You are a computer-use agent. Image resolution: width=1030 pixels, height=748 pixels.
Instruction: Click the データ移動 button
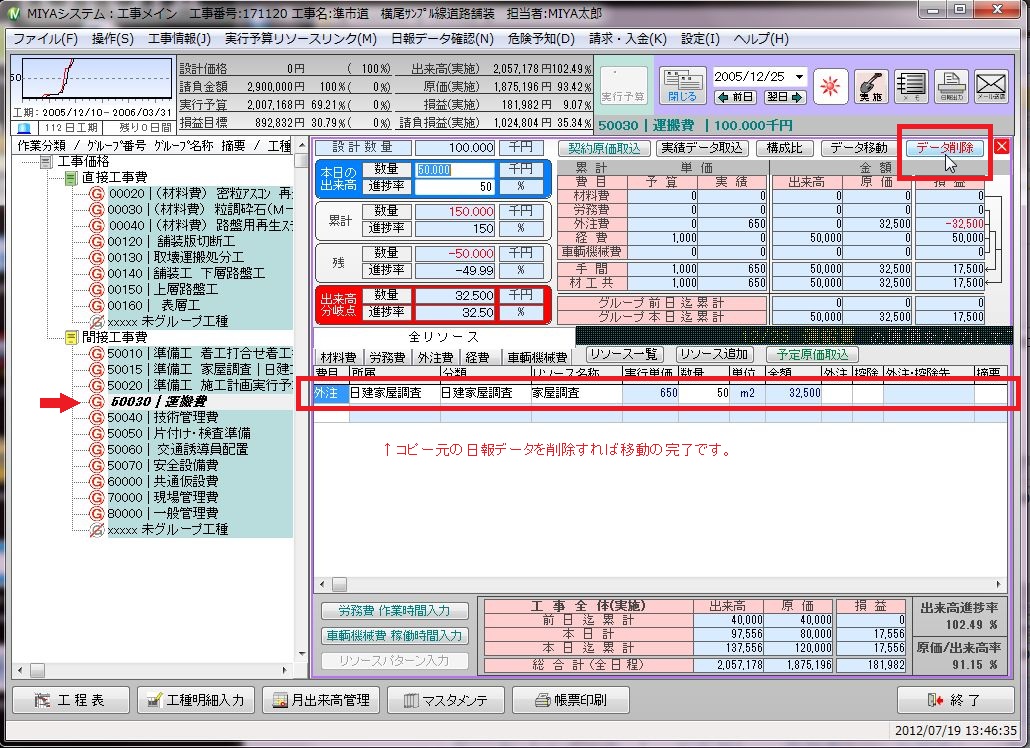[x=859, y=148]
